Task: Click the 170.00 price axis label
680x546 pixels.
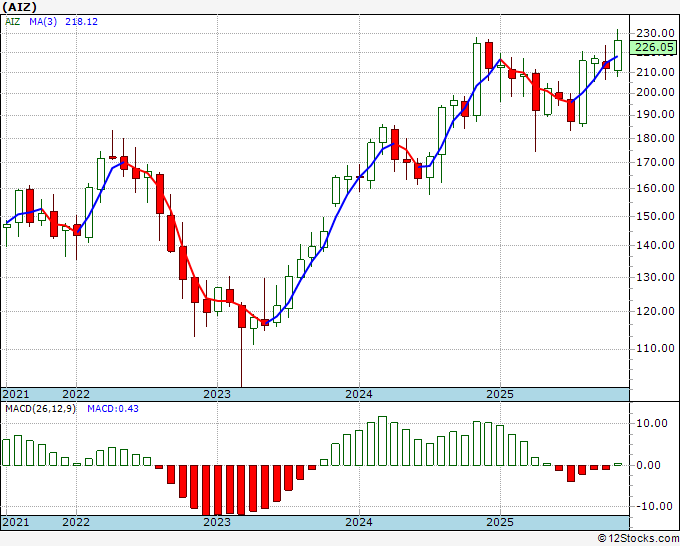Action: pos(655,162)
